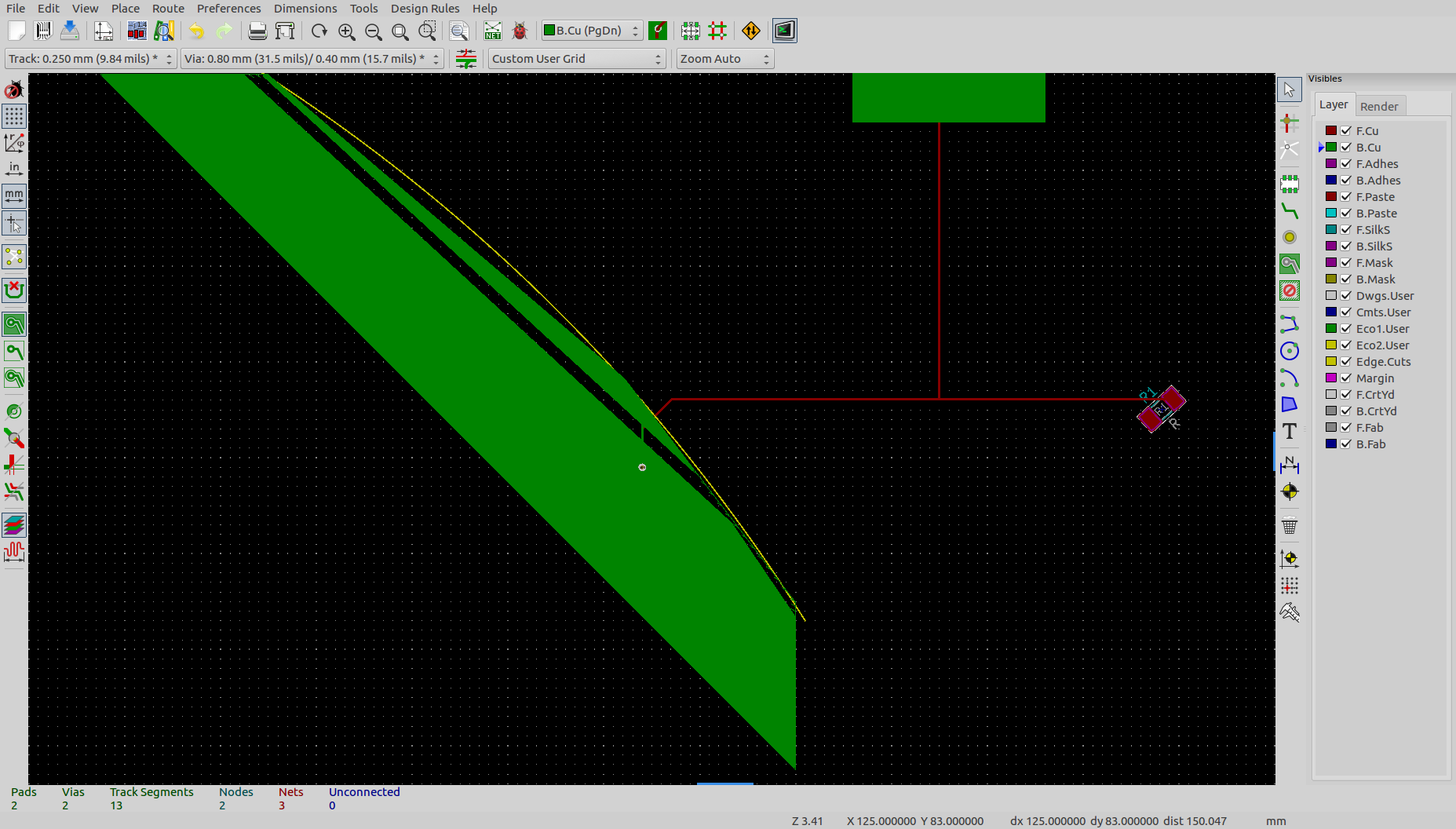Click the Read Netlist icon
Image resolution: width=1456 pixels, height=829 pixels.
point(492,31)
